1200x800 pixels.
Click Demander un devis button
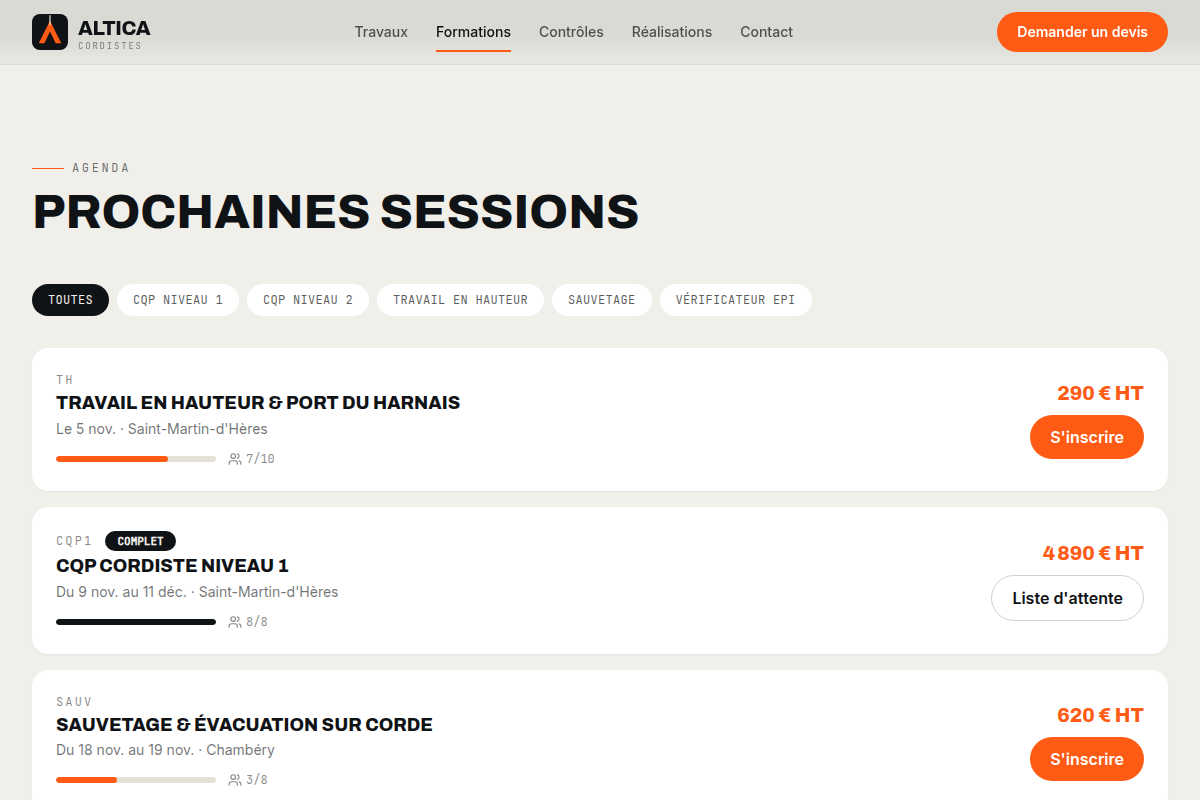[x=1082, y=32]
